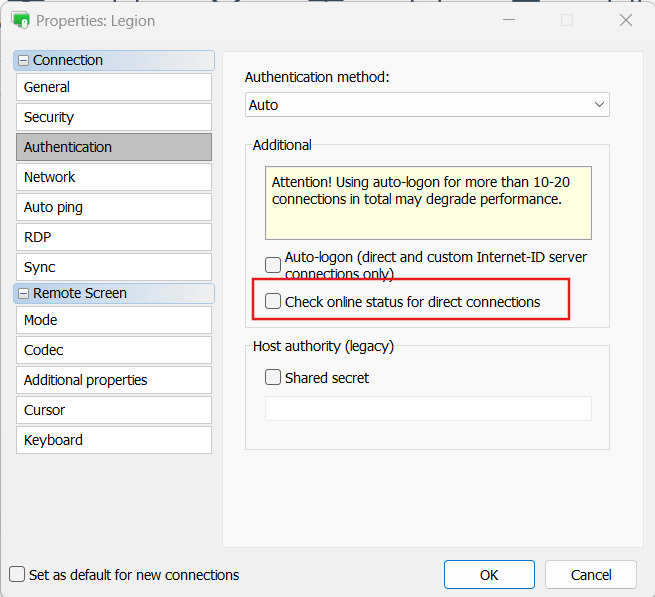Image resolution: width=655 pixels, height=597 pixels.
Task: Open the Authentication method dropdown
Action: click(427, 105)
